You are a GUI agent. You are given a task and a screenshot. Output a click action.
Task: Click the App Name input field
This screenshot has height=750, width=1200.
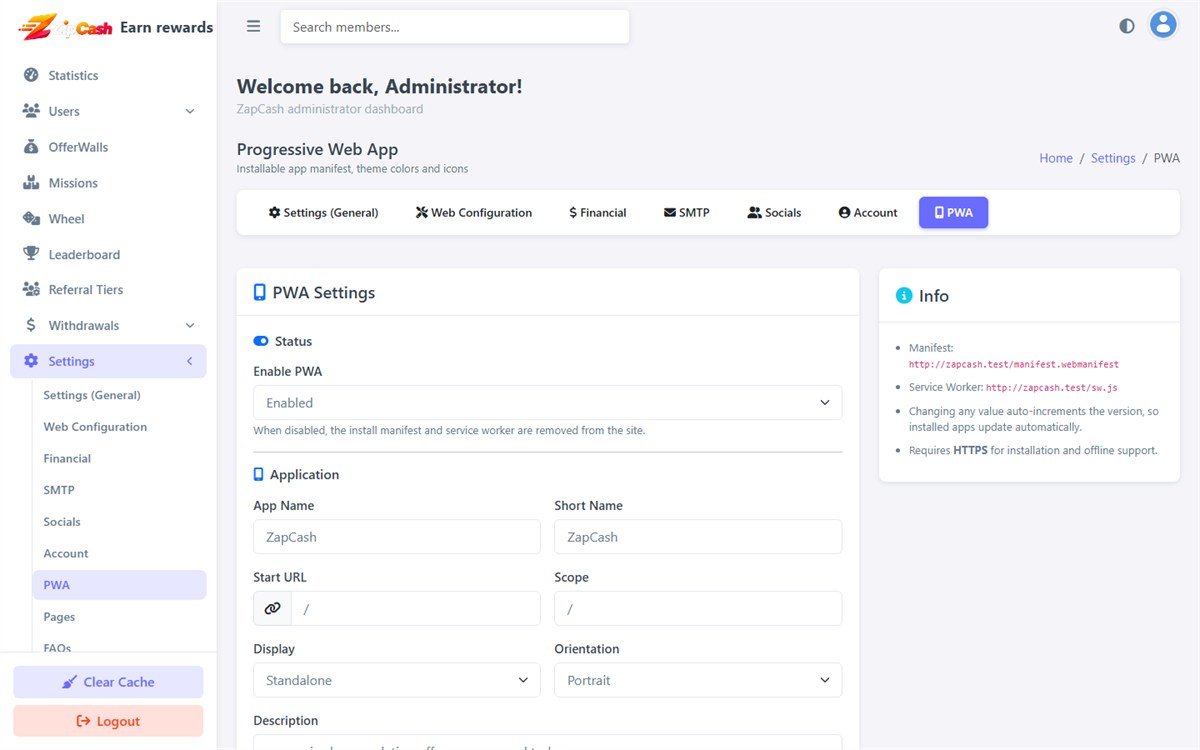point(396,537)
